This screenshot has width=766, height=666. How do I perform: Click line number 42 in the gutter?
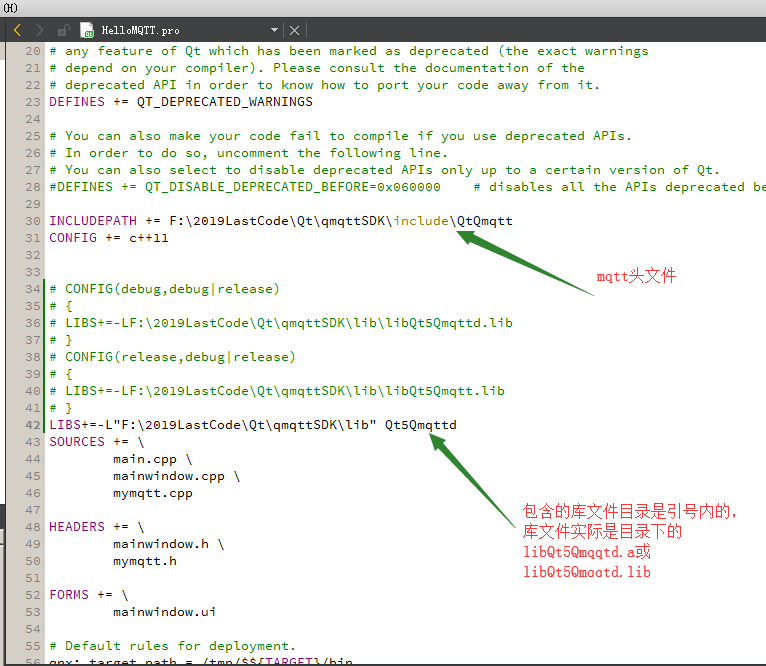tap(33, 425)
